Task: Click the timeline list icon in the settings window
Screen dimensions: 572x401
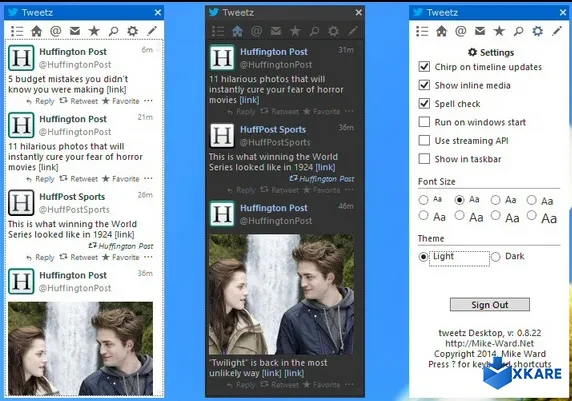Action: click(422, 31)
